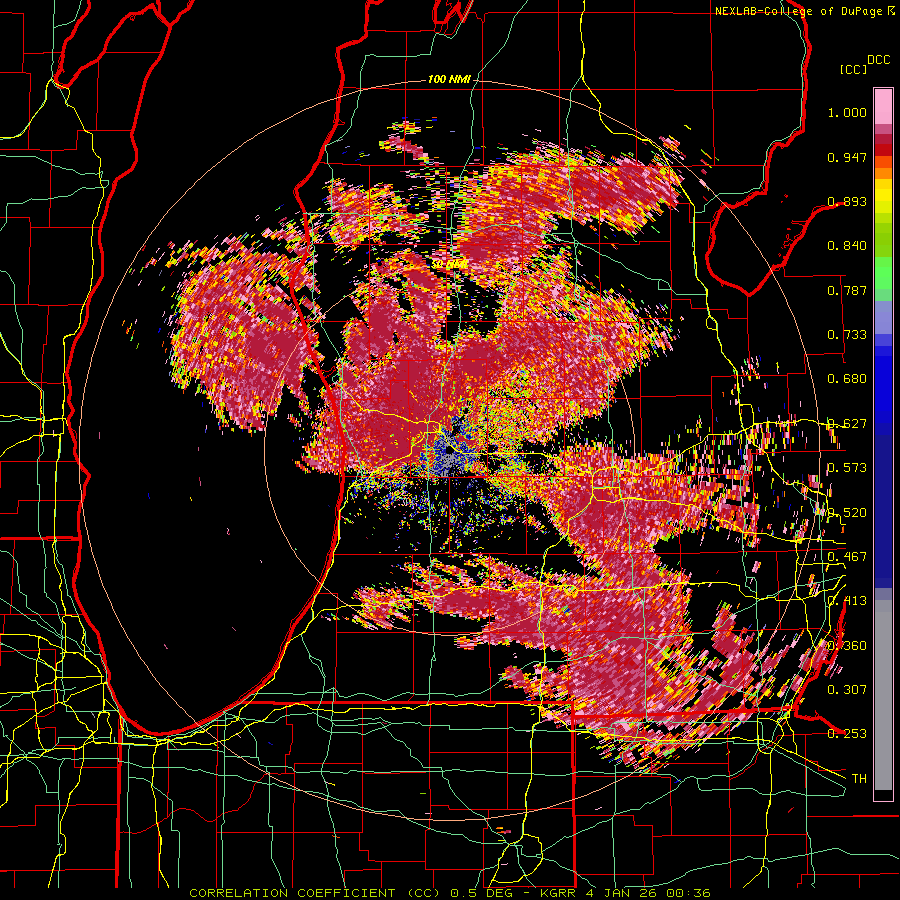Click the 1.000 value on the color scale
Image resolution: width=900 pixels, height=900 pixels.
click(x=847, y=112)
